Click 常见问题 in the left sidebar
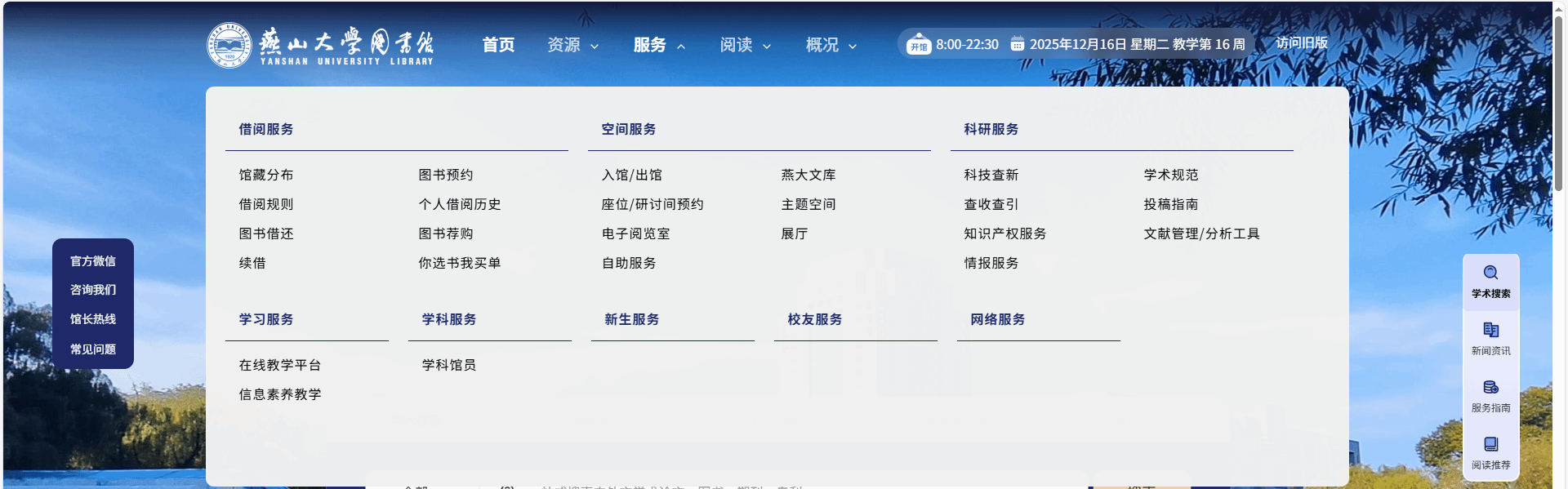Screen dimensions: 1568x489 click(93, 349)
